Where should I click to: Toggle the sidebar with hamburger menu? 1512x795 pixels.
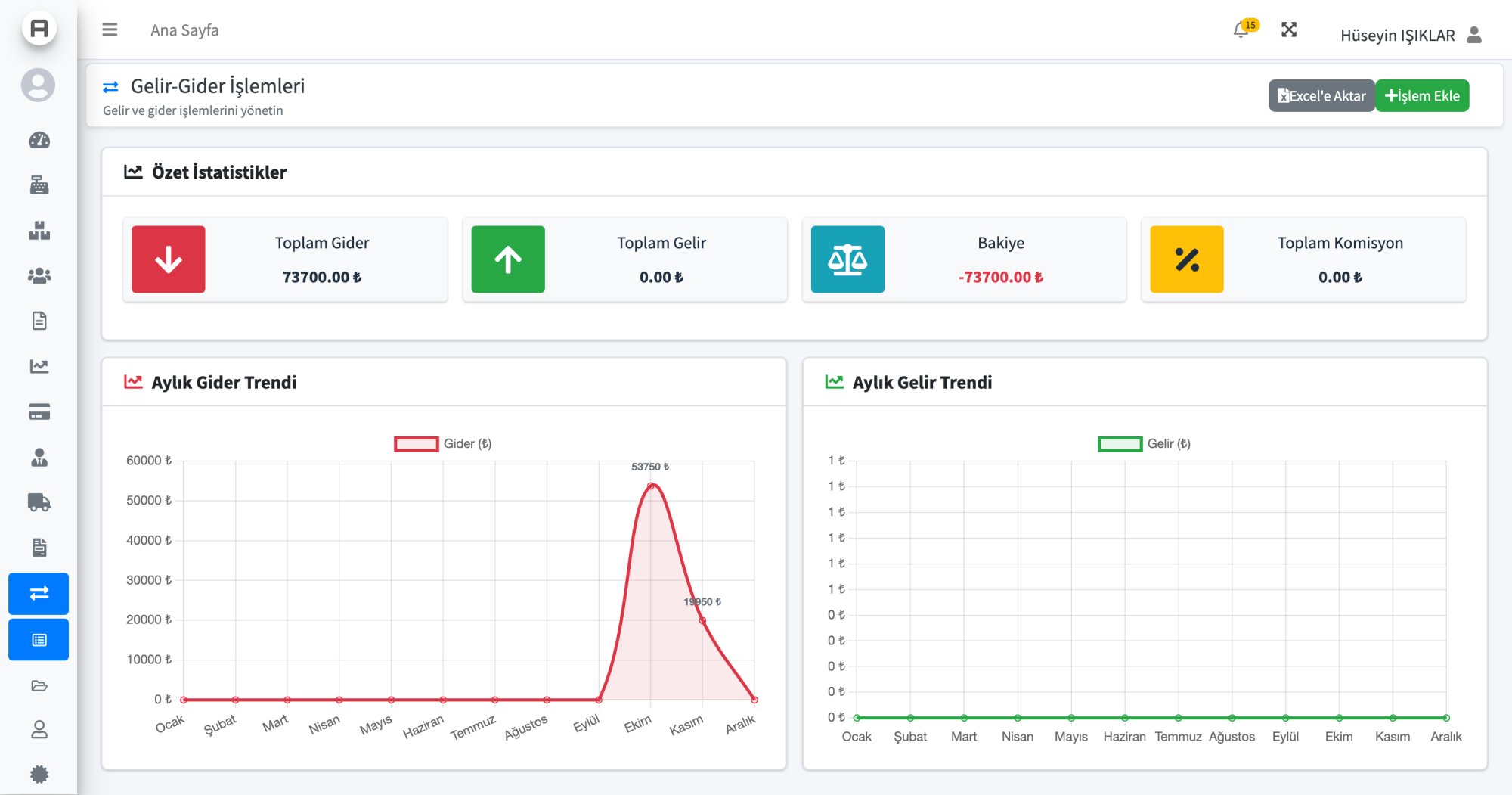[110, 30]
